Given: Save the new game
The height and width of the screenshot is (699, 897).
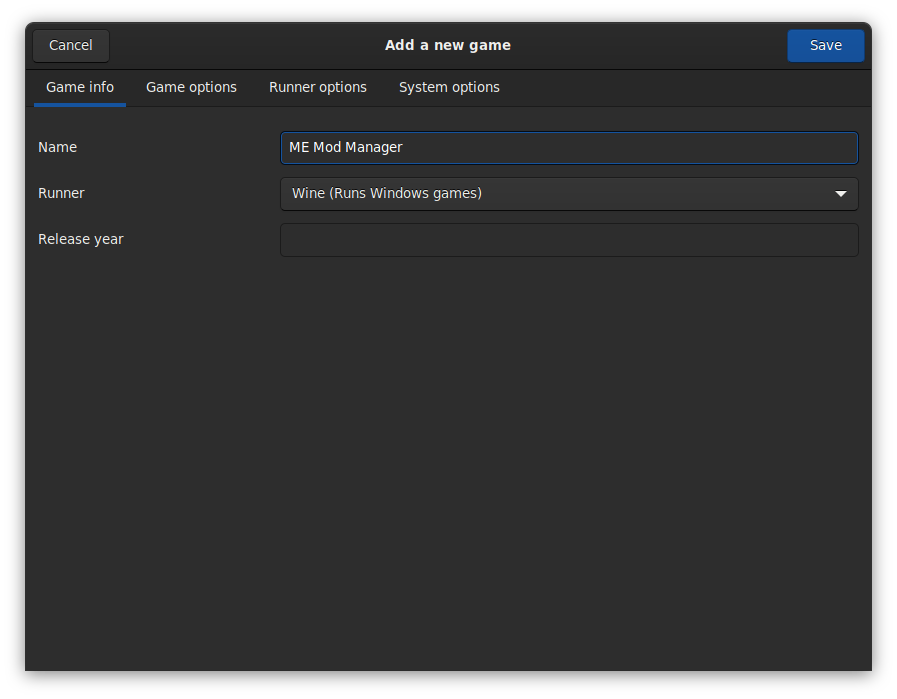Looking at the screenshot, I should tap(825, 46).
